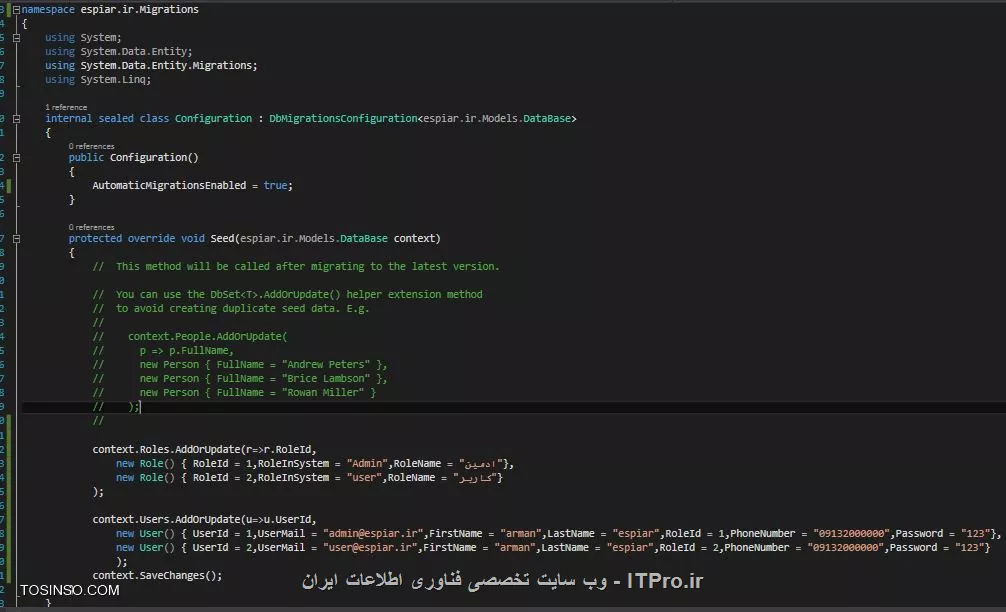The image size is (1006, 612).
Task: Click 'protected override void' modifiers
Action: (x=137, y=239)
